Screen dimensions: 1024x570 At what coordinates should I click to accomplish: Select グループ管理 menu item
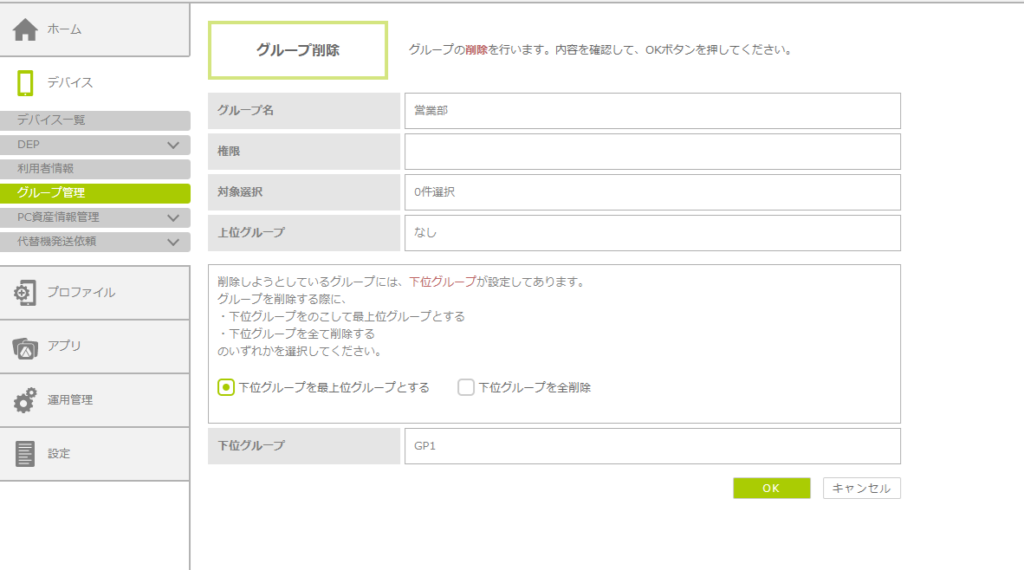pos(94,193)
